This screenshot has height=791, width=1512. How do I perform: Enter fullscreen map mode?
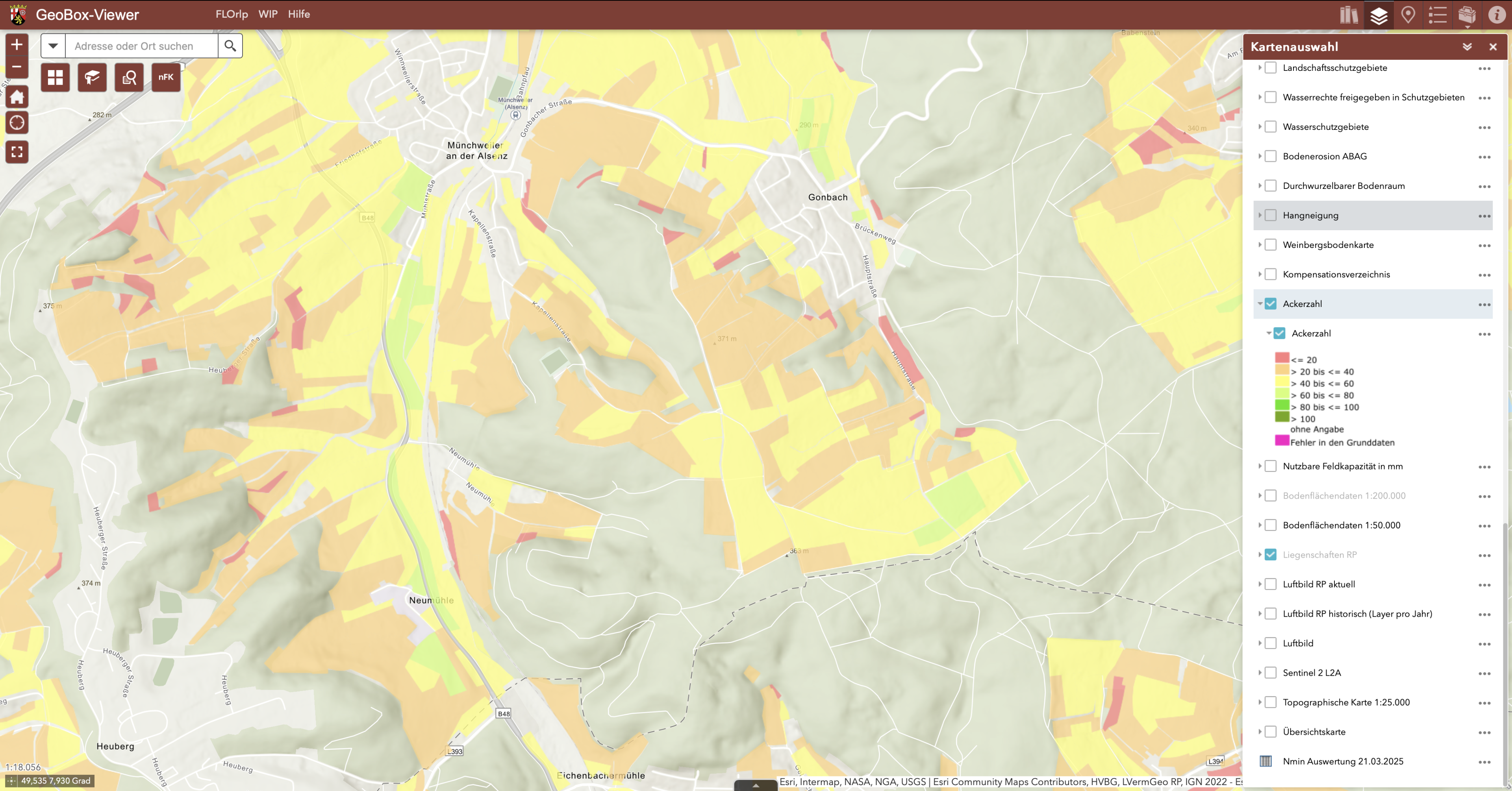[x=17, y=152]
